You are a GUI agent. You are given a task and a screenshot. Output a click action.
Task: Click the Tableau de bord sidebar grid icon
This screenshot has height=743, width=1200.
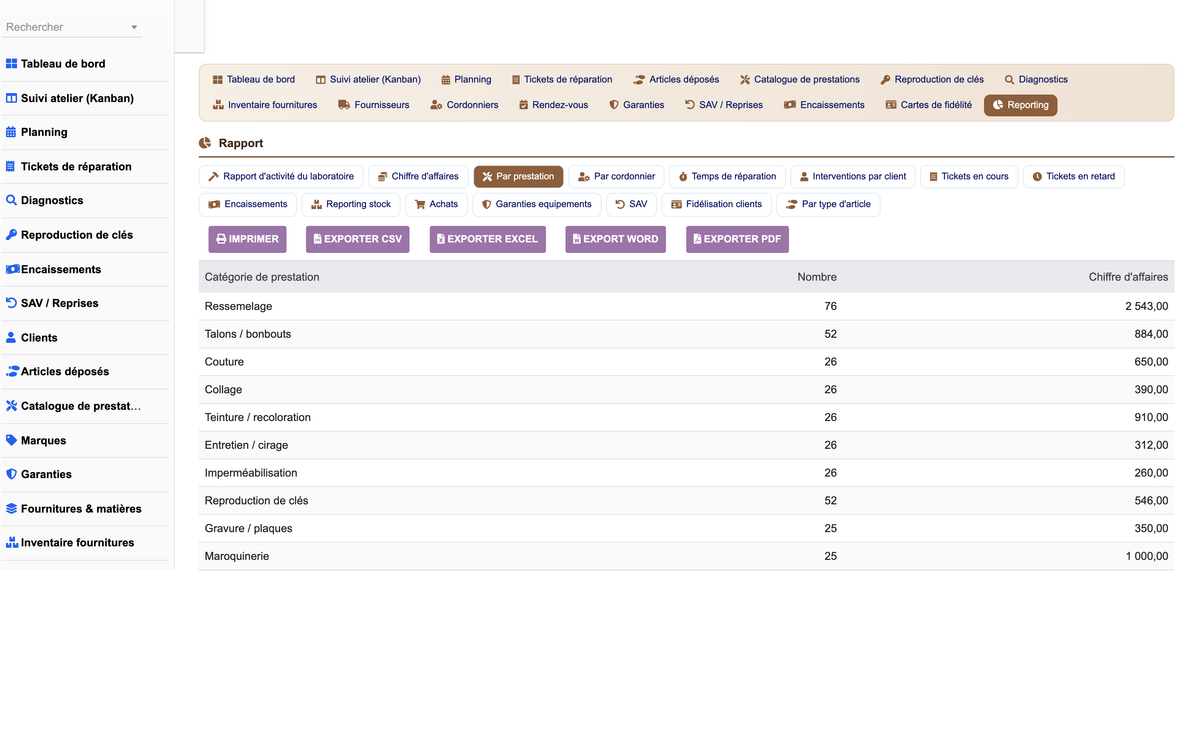(12, 64)
